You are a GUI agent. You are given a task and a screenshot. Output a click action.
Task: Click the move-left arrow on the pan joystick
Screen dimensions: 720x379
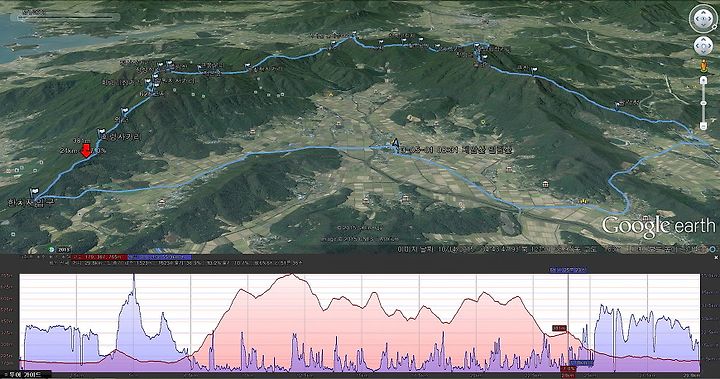pos(698,46)
